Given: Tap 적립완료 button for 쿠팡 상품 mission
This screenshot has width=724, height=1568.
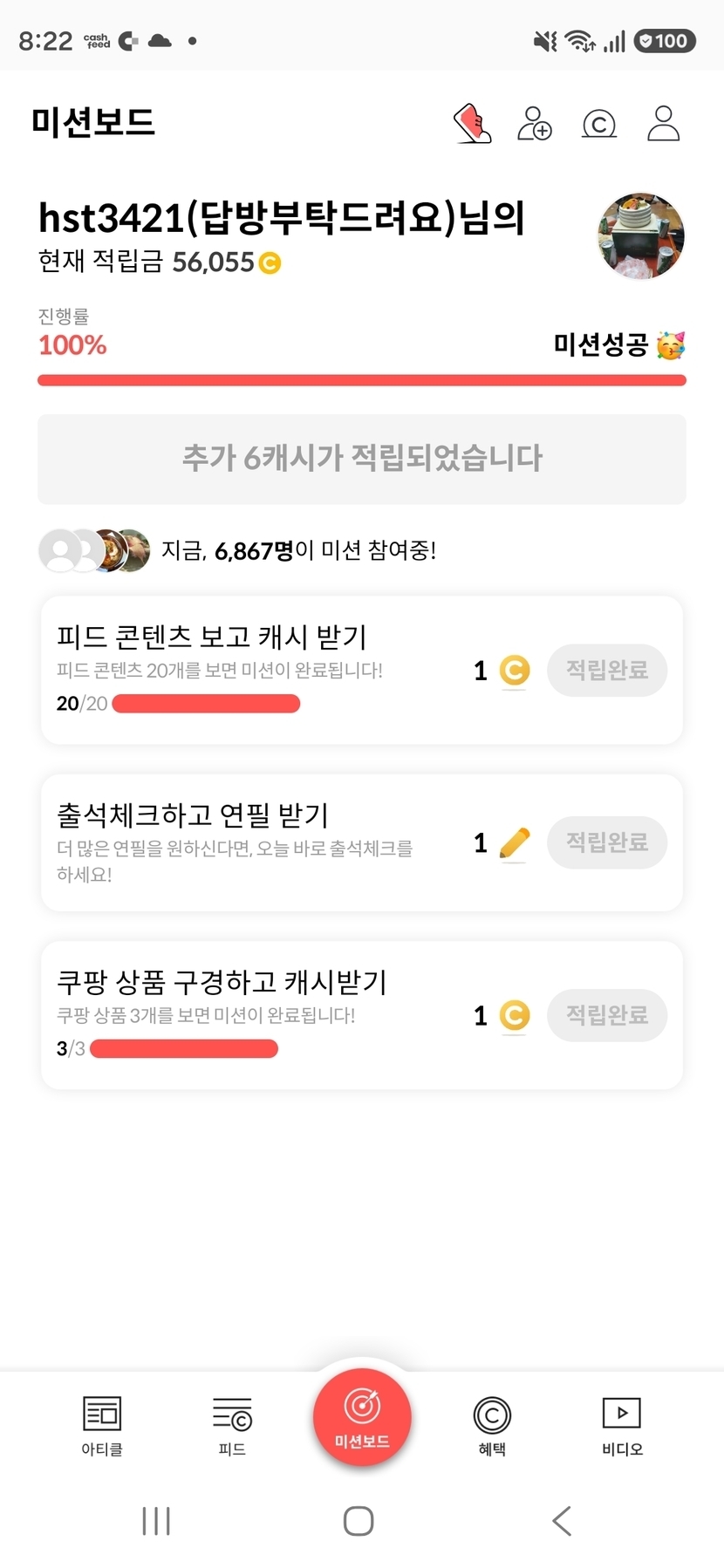Looking at the screenshot, I should (x=607, y=1015).
